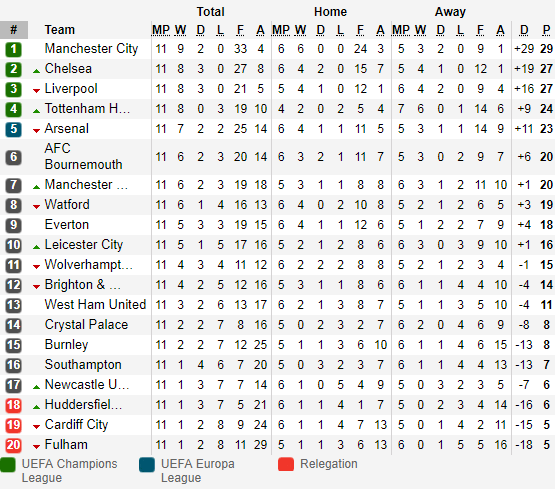Click the blue rank 5 Europa League badge
Screen dimensions: 555x489
[13, 129]
